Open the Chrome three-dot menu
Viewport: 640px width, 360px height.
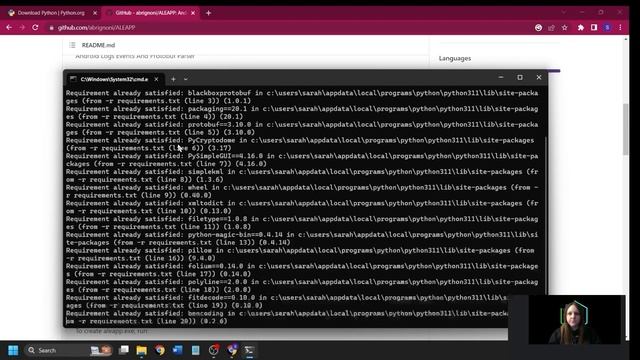620,28
